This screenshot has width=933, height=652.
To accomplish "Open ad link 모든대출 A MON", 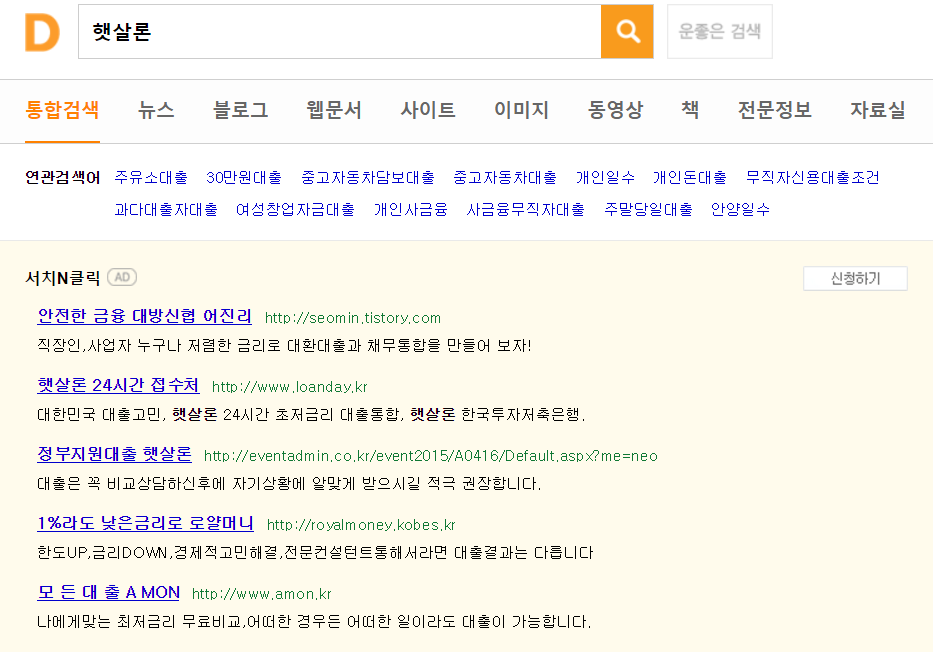I will click(108, 592).
